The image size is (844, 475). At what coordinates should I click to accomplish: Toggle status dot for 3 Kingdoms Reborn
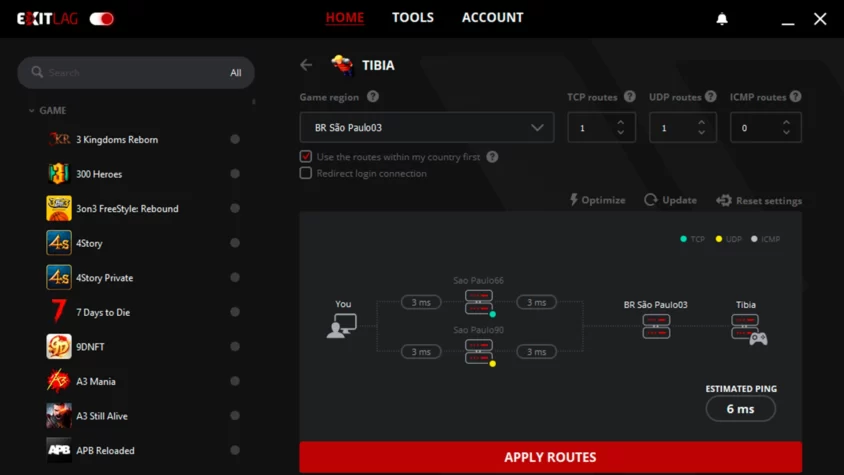pos(235,139)
